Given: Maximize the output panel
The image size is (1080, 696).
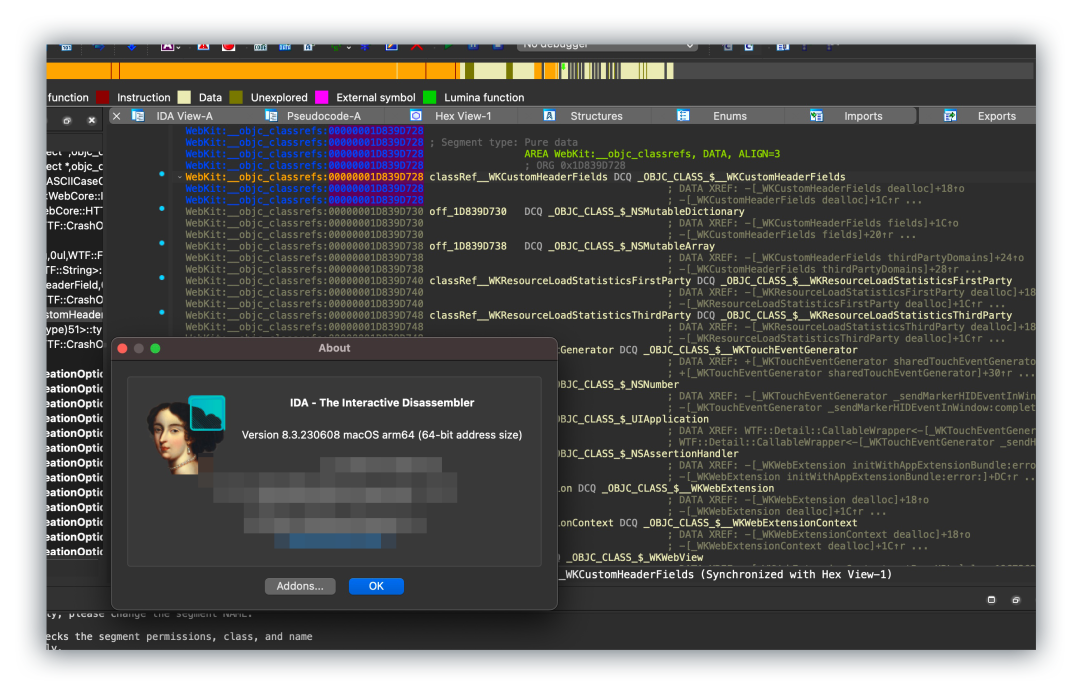Looking at the screenshot, I should 991,600.
